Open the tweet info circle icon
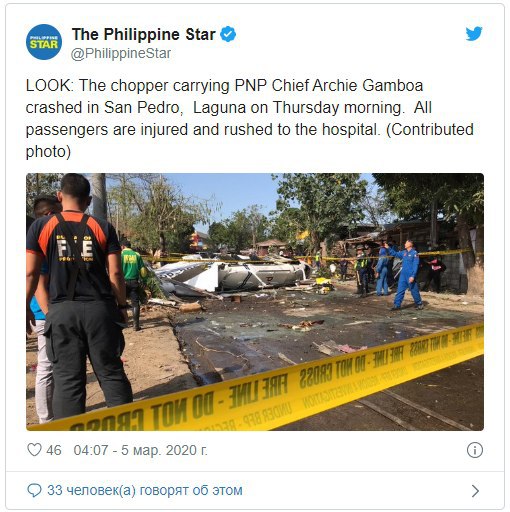This screenshot has height=512, width=510. 475,450
